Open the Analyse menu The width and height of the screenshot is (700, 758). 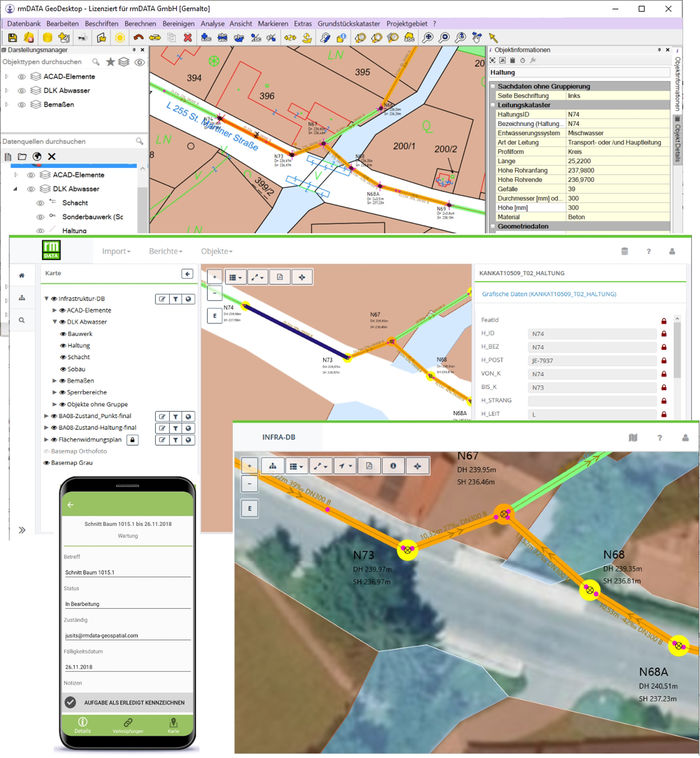(x=213, y=23)
